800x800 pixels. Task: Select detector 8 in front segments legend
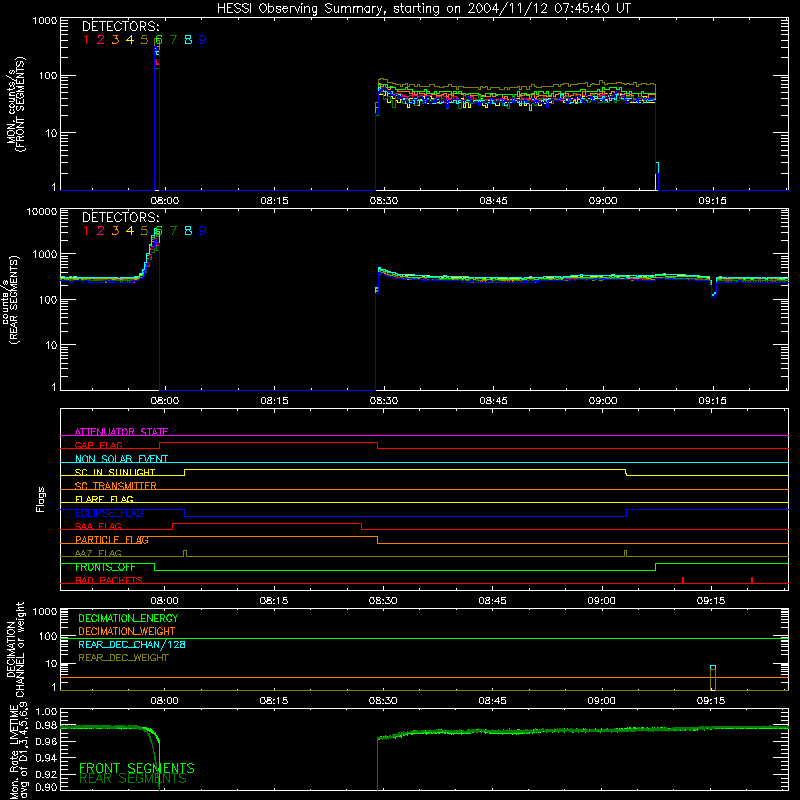(x=188, y=40)
